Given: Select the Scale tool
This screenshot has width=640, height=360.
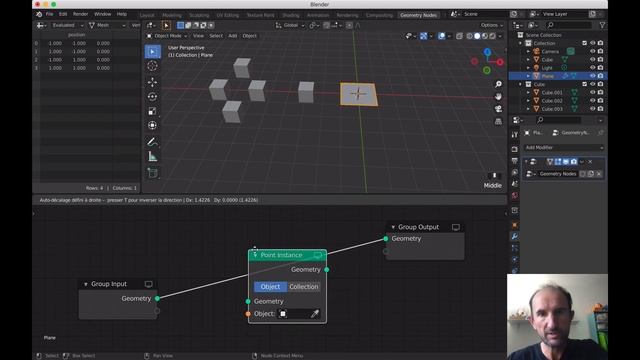Looking at the screenshot, I should click(x=152, y=111).
